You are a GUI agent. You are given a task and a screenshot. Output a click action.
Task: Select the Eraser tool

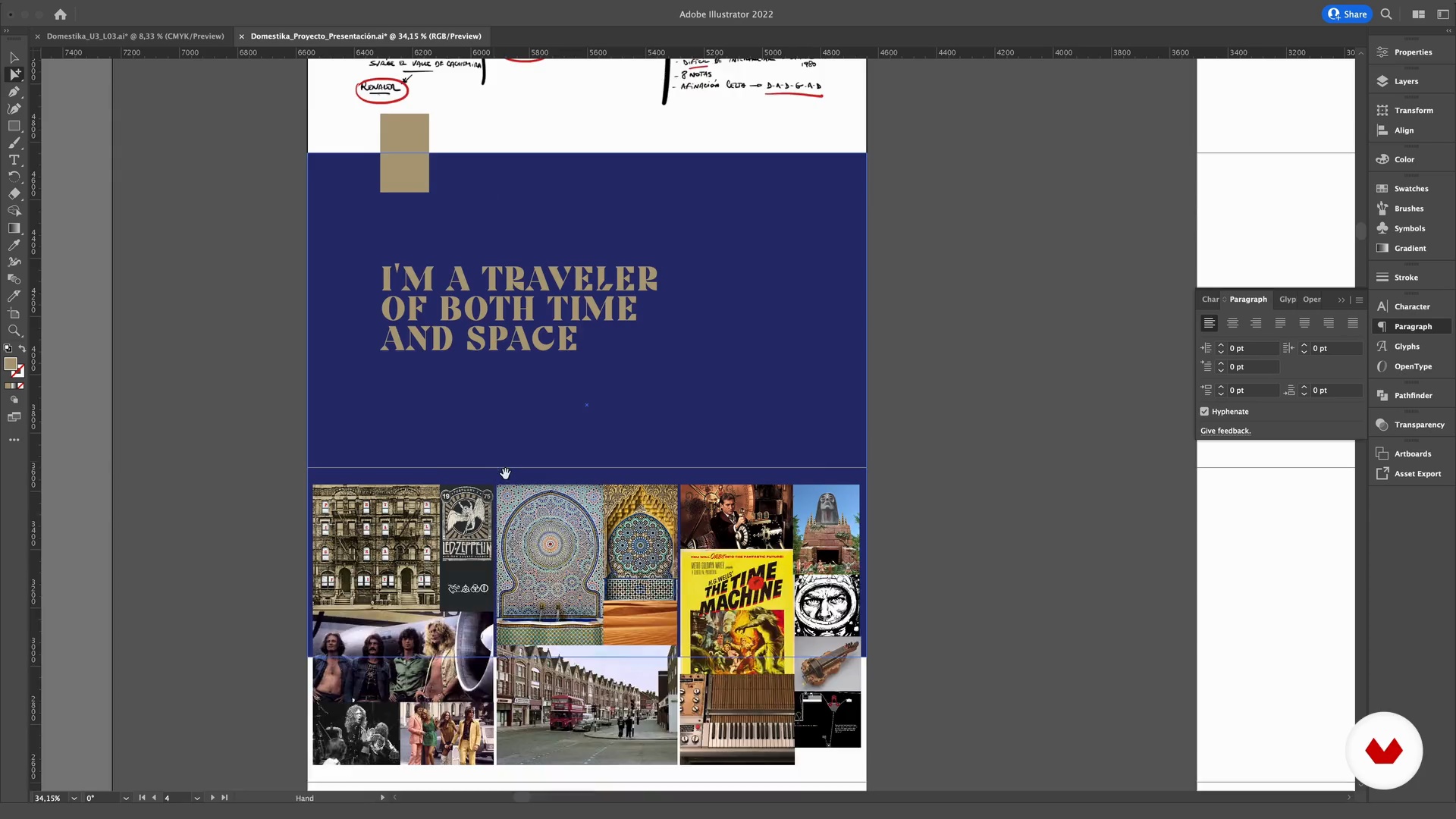(14, 193)
